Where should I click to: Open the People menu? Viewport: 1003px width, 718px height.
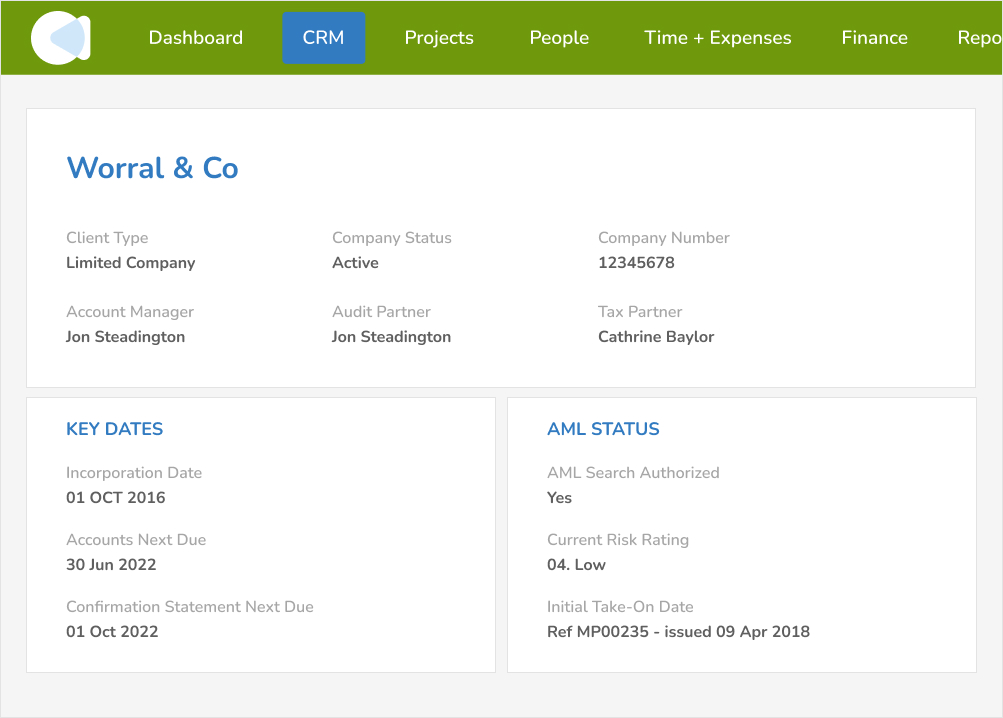pos(559,38)
